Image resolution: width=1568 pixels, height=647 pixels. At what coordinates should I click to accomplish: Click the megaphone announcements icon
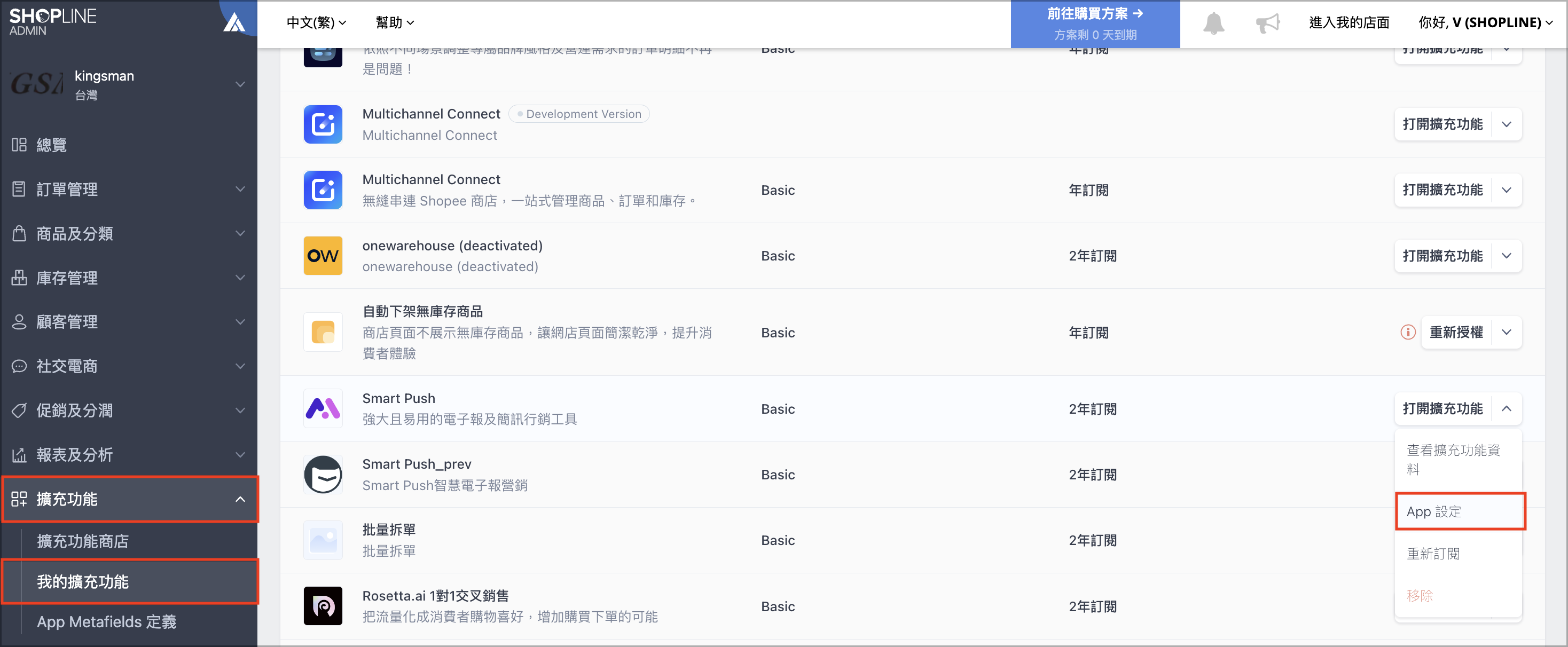1268,23
